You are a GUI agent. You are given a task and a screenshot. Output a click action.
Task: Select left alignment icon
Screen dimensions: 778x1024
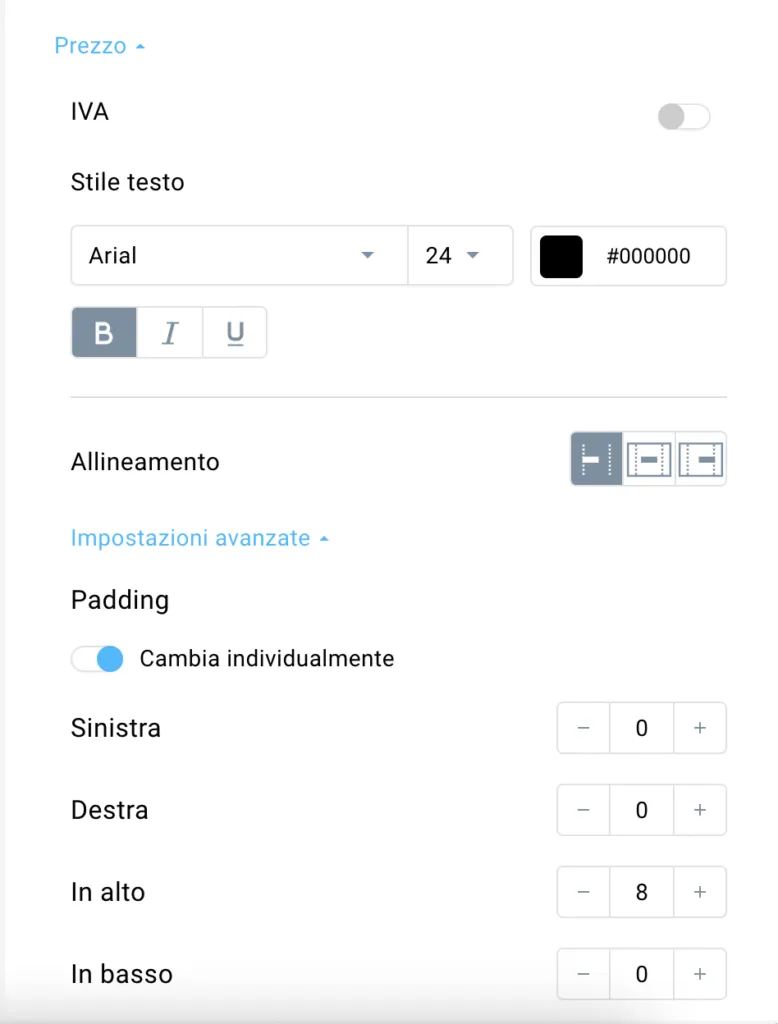click(596, 459)
